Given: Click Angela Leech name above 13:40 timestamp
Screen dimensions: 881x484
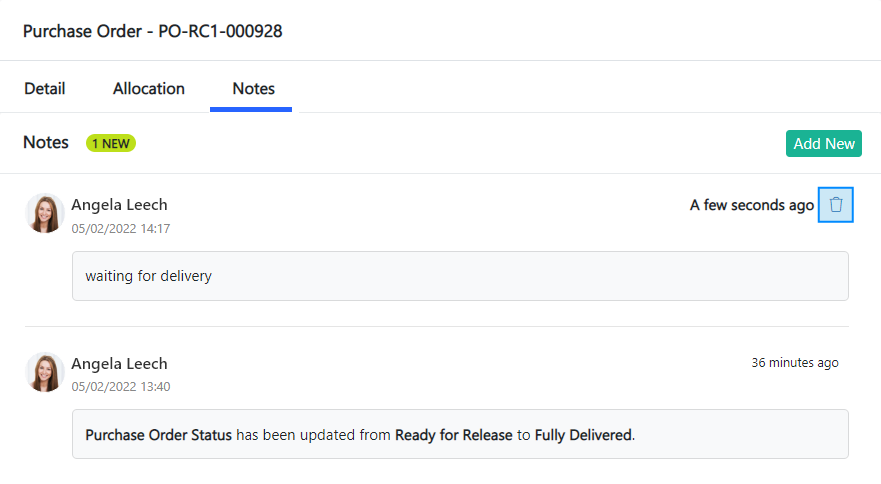Looking at the screenshot, I should [x=119, y=363].
